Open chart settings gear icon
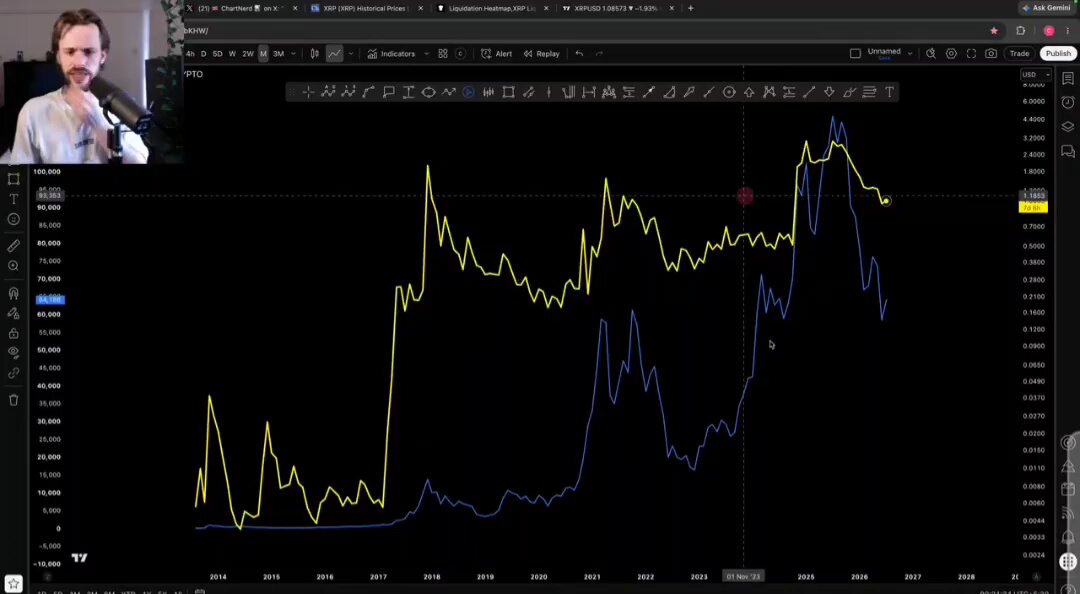Image resolution: width=1080 pixels, height=594 pixels. tap(951, 54)
